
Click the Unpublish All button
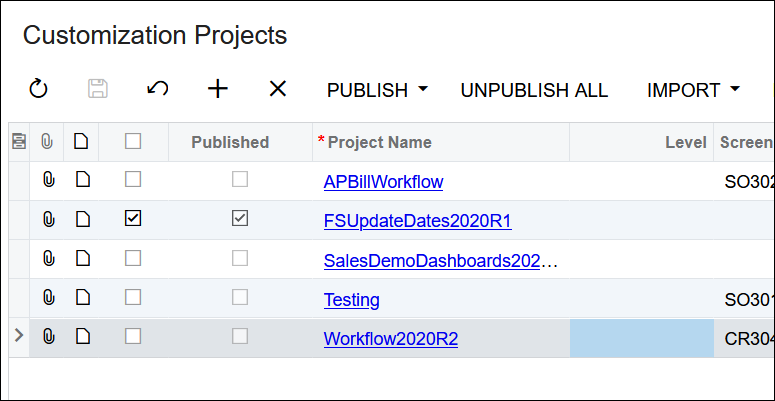tap(534, 90)
